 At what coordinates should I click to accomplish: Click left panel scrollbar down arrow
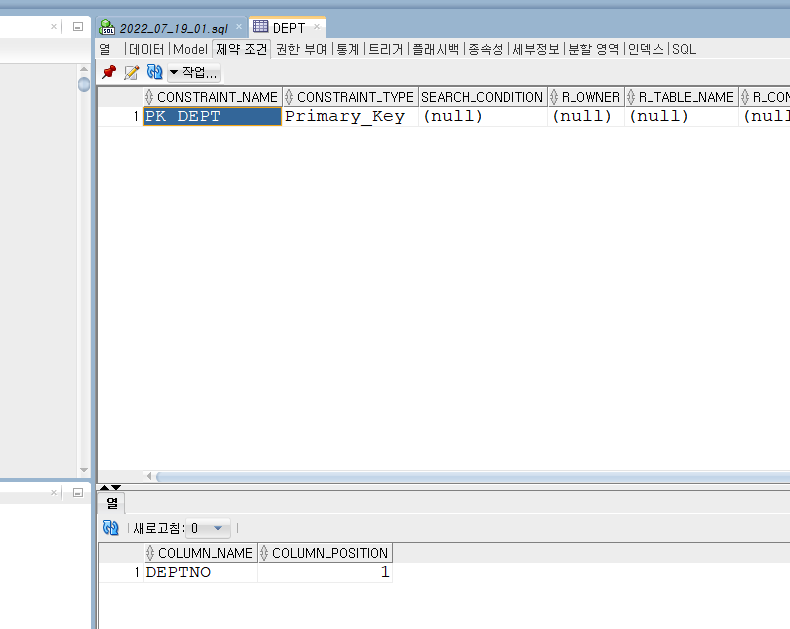[84, 470]
